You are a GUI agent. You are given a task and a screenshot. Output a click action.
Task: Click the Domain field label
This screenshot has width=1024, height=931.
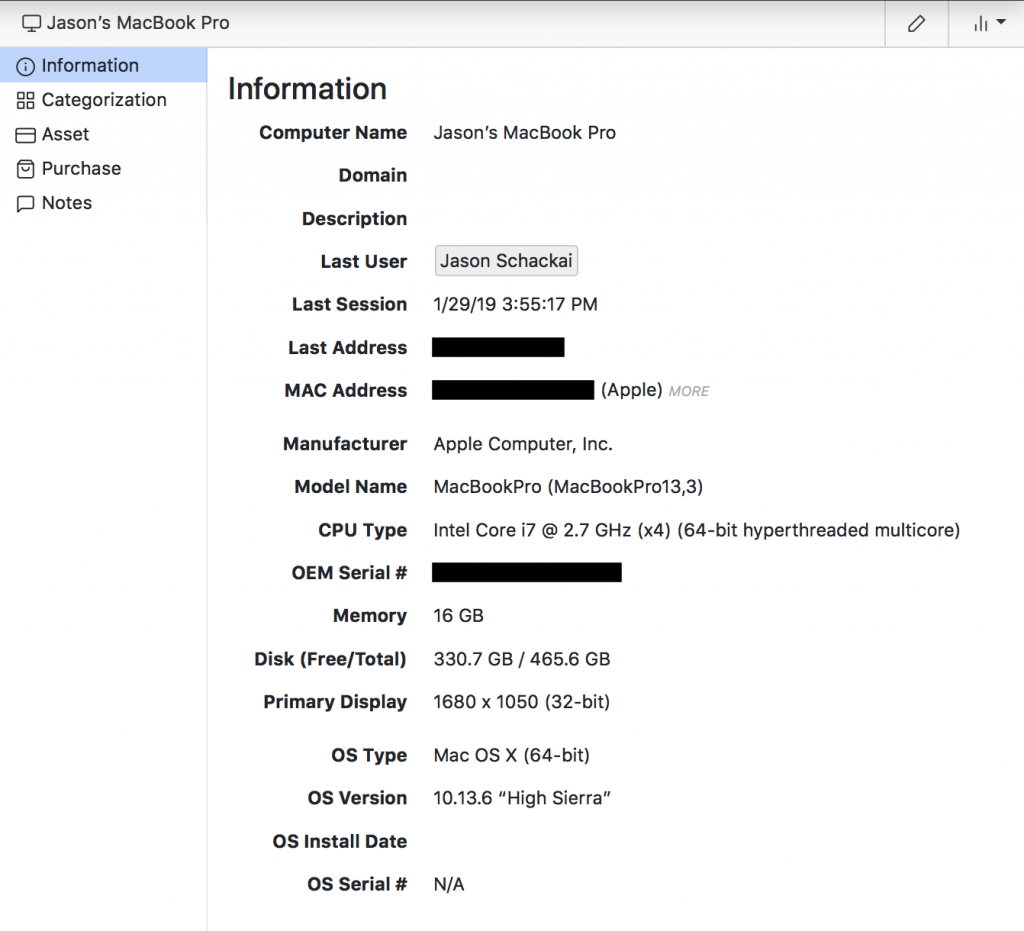[x=373, y=176]
